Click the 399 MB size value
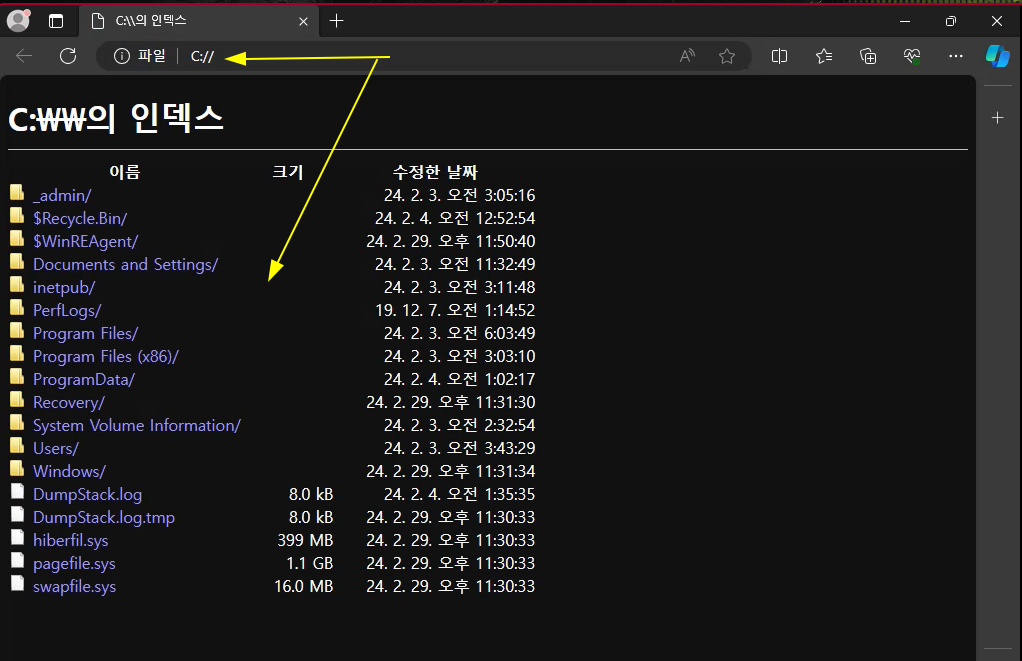 pyautogui.click(x=305, y=540)
